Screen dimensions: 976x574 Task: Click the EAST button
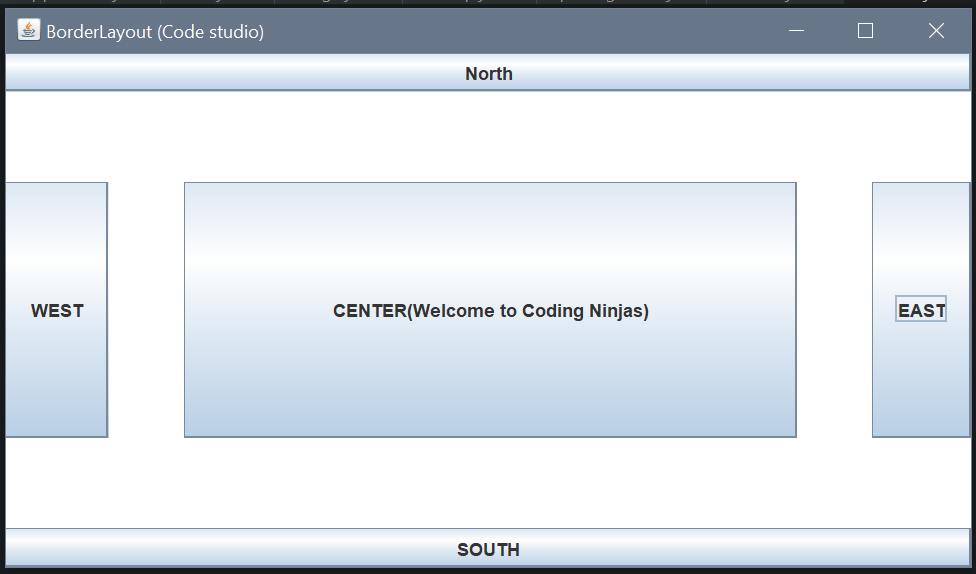[x=921, y=310]
